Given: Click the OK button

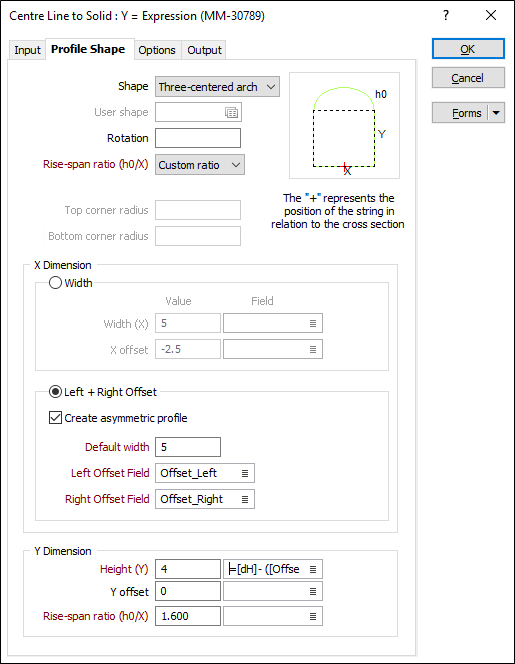Looking at the screenshot, I should click(468, 49).
